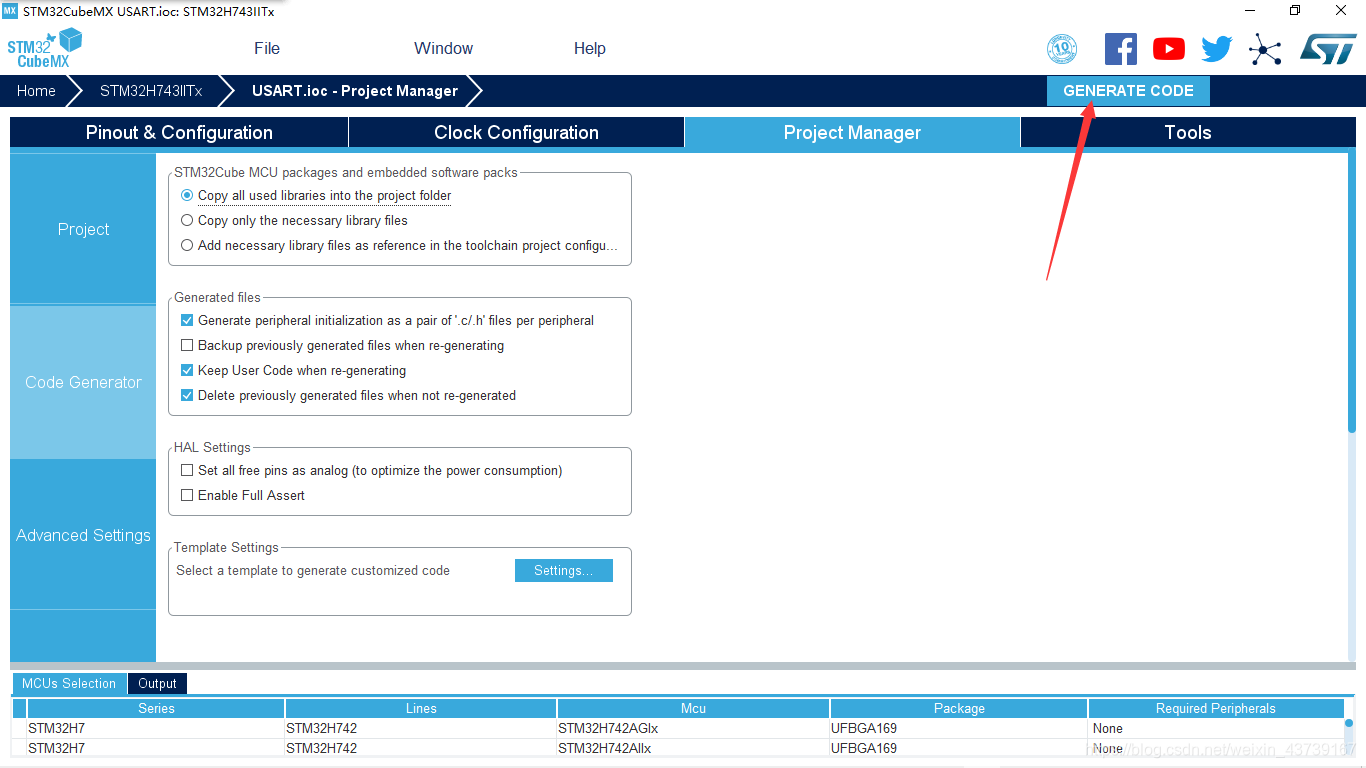This screenshot has width=1366, height=768.
Task: Open the ST logo website link
Action: click(1328, 48)
